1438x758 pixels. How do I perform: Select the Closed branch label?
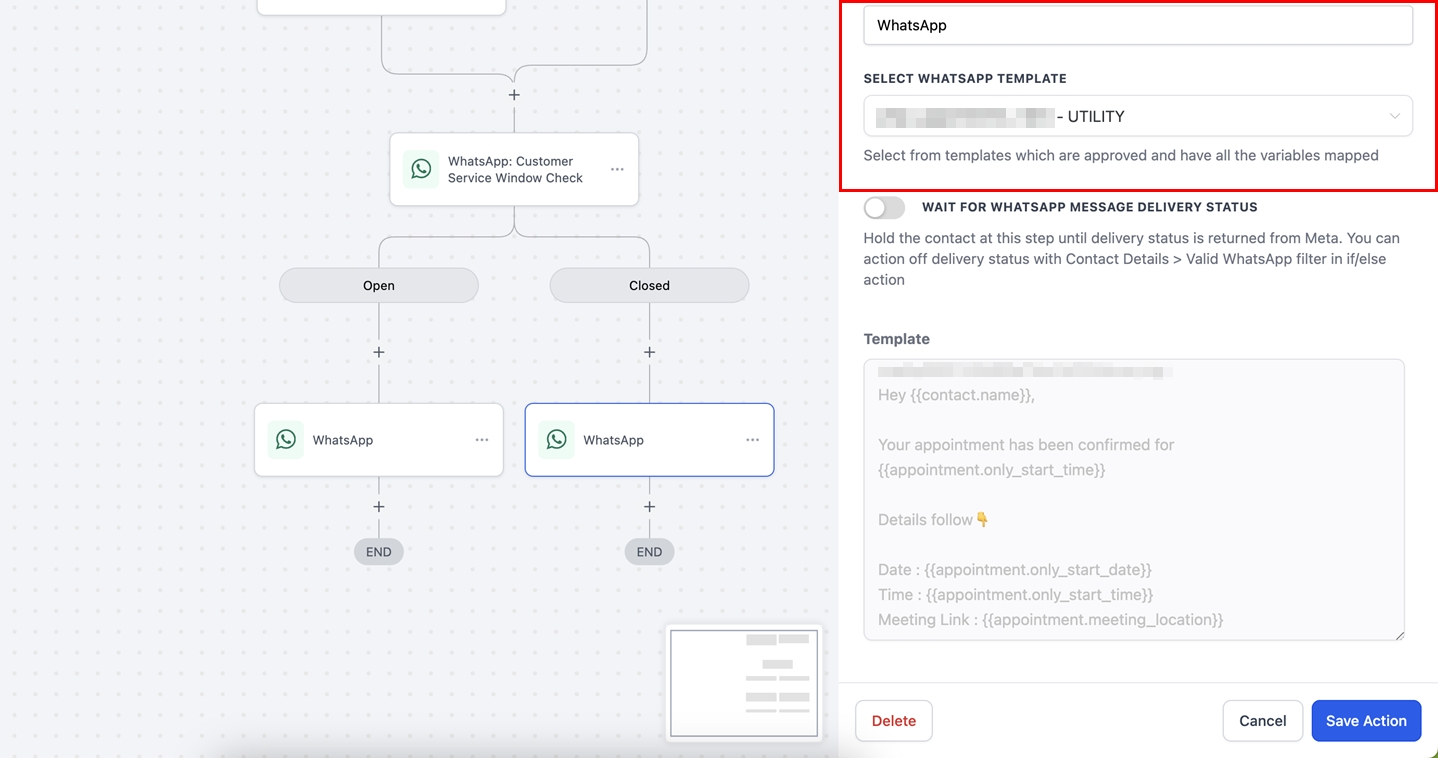pyautogui.click(x=649, y=285)
